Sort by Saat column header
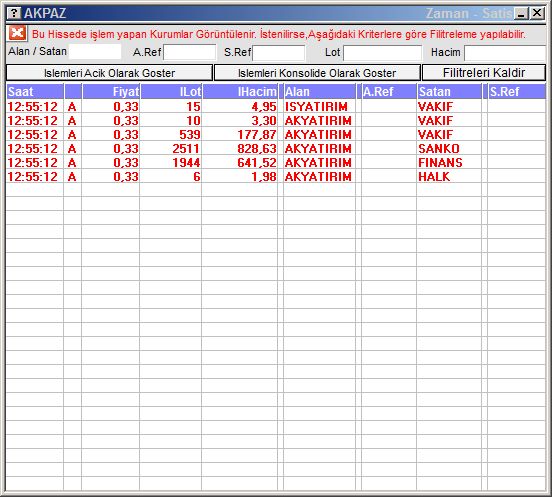The image size is (552, 497). 34,92
